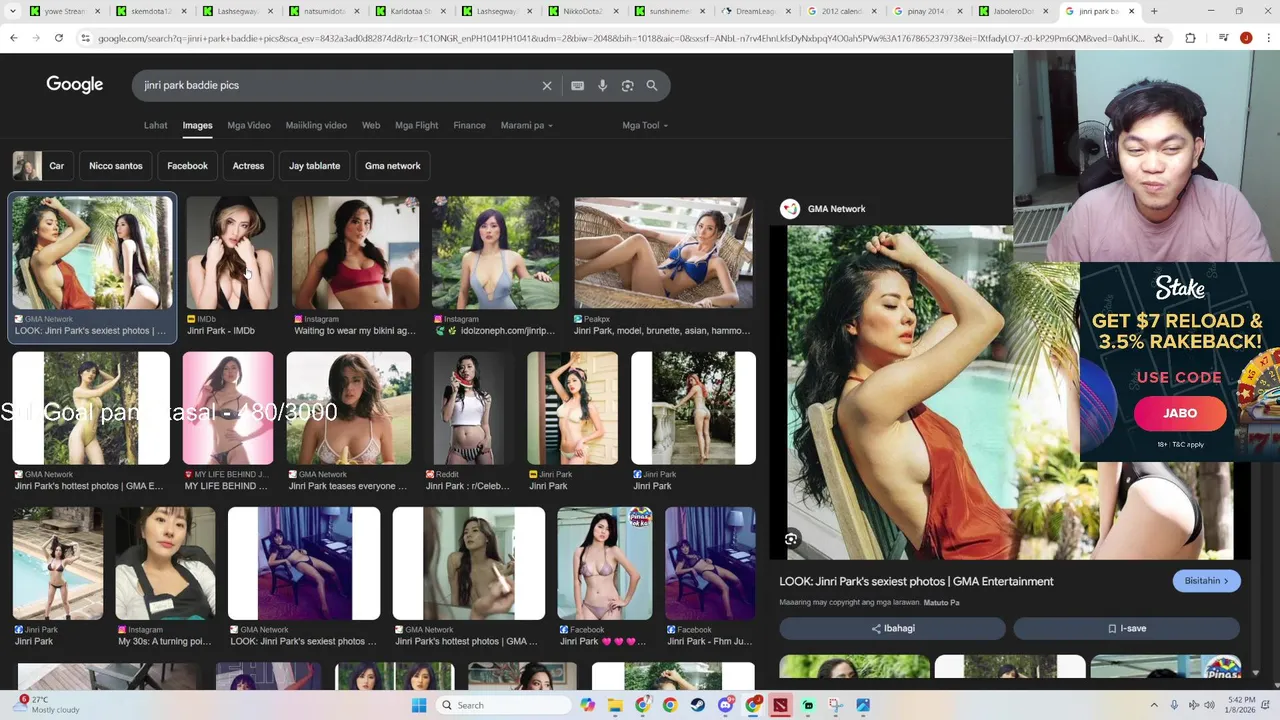Viewport: 1280px width, 720px height.
Task: Open the preview title link to GMA Entertainment
Action: point(916,581)
